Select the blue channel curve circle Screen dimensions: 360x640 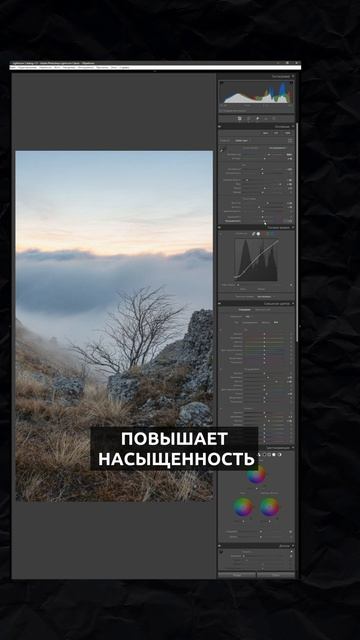275,234
